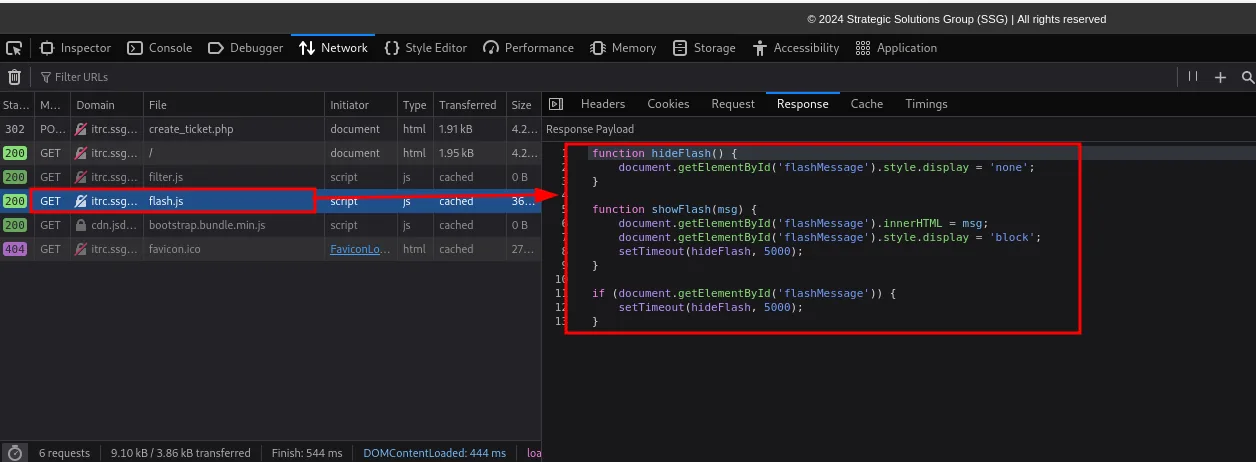Open the FaviconLoader initiator link
Image resolution: width=1256 pixels, height=462 pixels.
click(x=360, y=249)
